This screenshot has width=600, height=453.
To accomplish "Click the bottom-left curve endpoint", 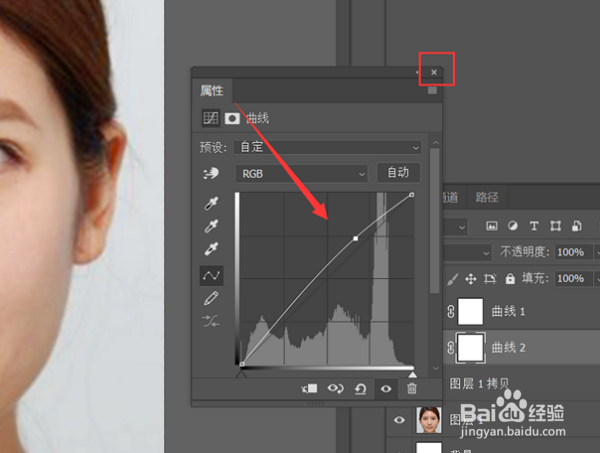I will click(242, 364).
